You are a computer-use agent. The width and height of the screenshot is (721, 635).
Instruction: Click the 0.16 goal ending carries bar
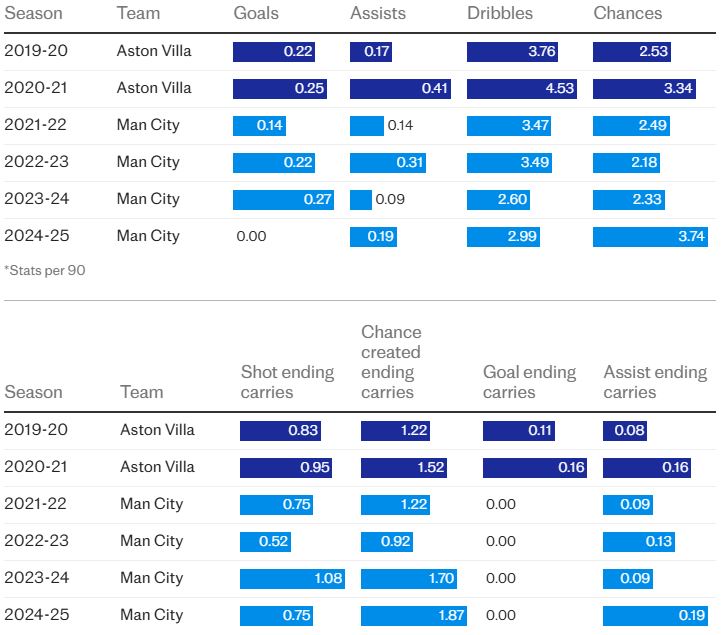coord(535,468)
